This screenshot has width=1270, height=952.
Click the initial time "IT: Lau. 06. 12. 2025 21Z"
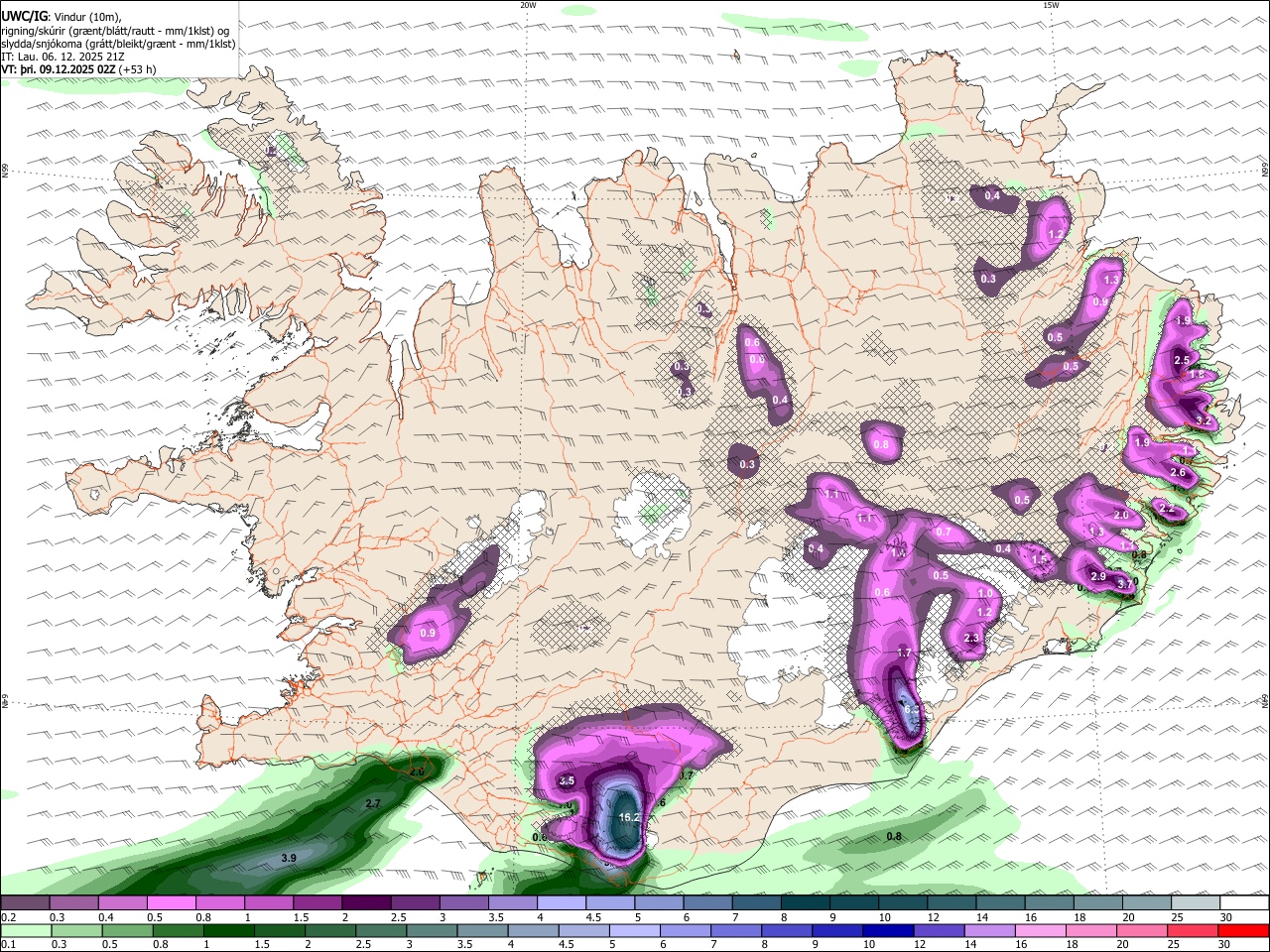pos(63,57)
